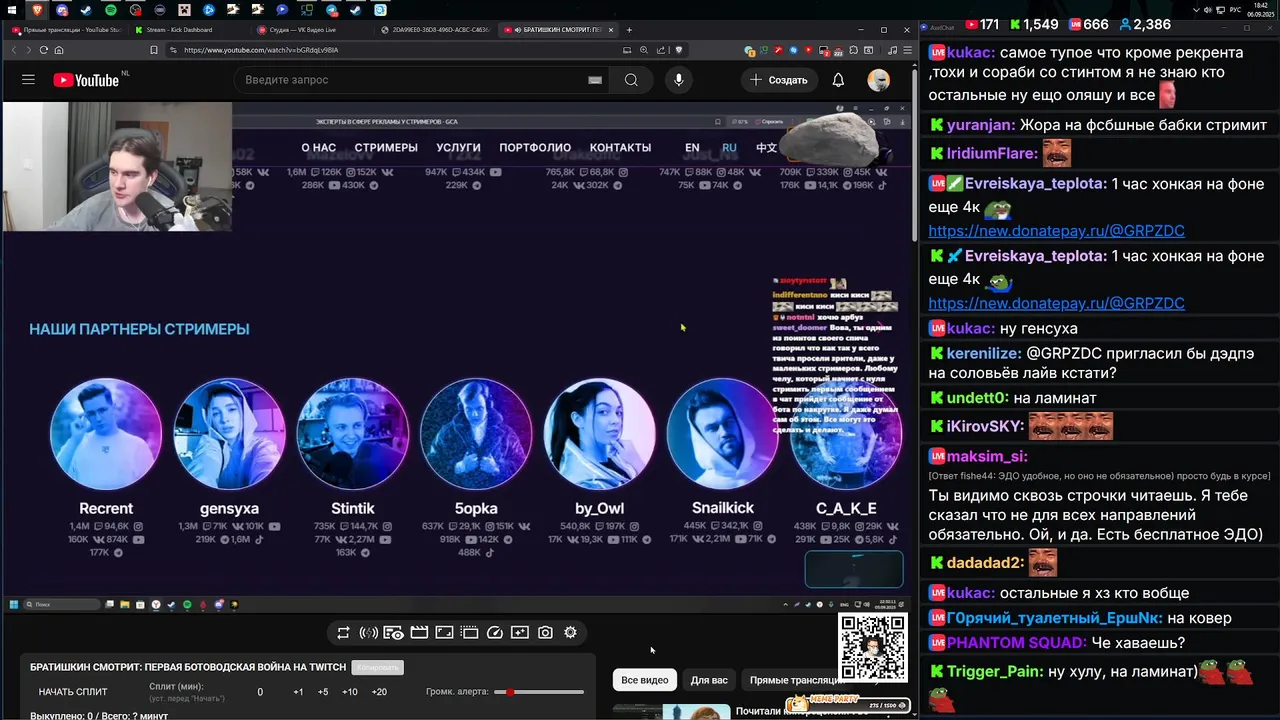The width and height of the screenshot is (1280, 720).
Task: Open Spotify from the taskbar
Action: pos(111,10)
